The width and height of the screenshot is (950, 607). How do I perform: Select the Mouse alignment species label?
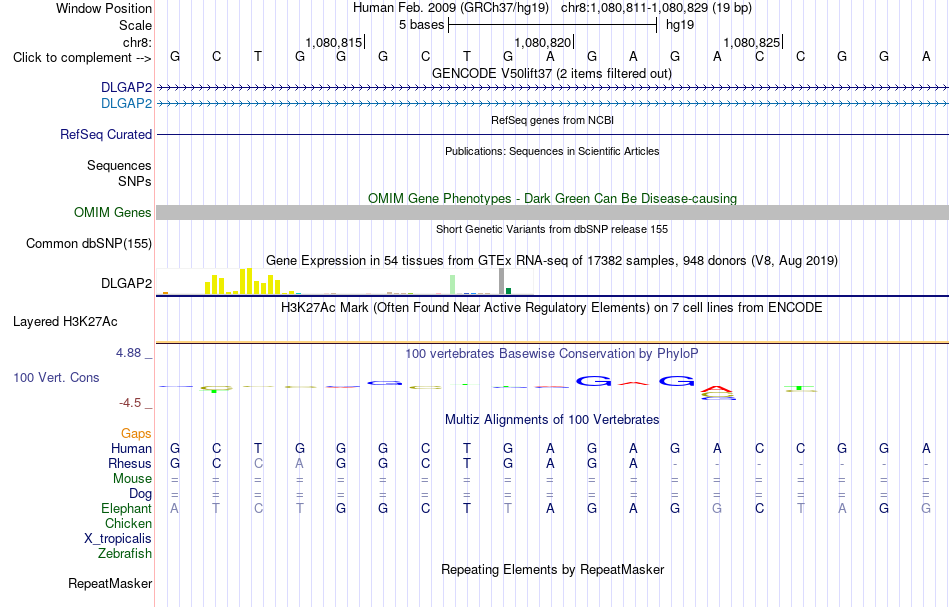132,479
